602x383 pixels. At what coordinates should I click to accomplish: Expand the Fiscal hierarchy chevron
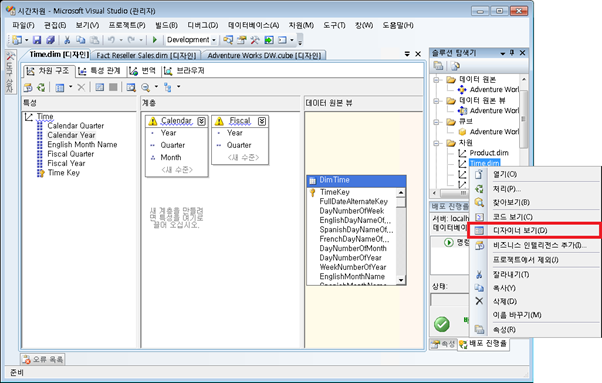pyautogui.click(x=262, y=121)
